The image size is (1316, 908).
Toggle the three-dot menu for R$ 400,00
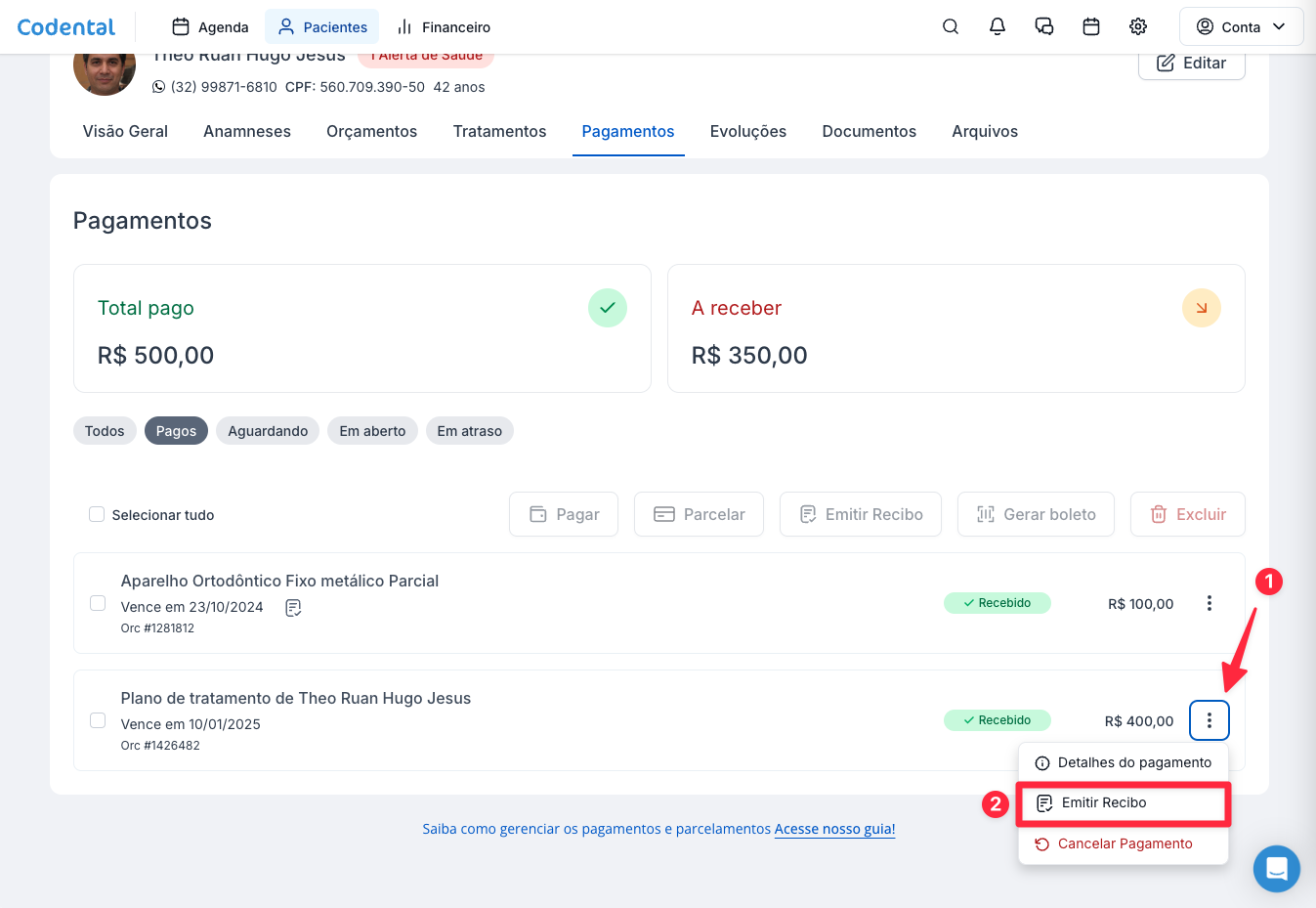[1209, 720]
